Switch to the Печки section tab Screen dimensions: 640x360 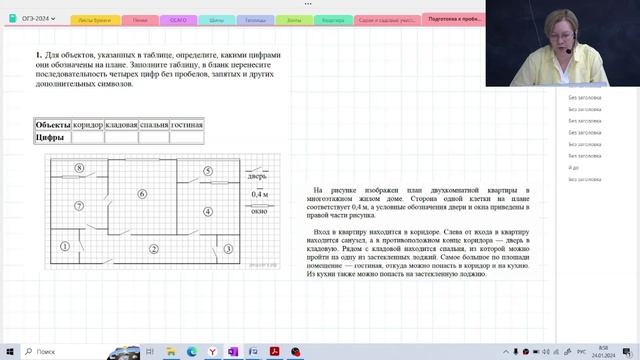pos(140,20)
